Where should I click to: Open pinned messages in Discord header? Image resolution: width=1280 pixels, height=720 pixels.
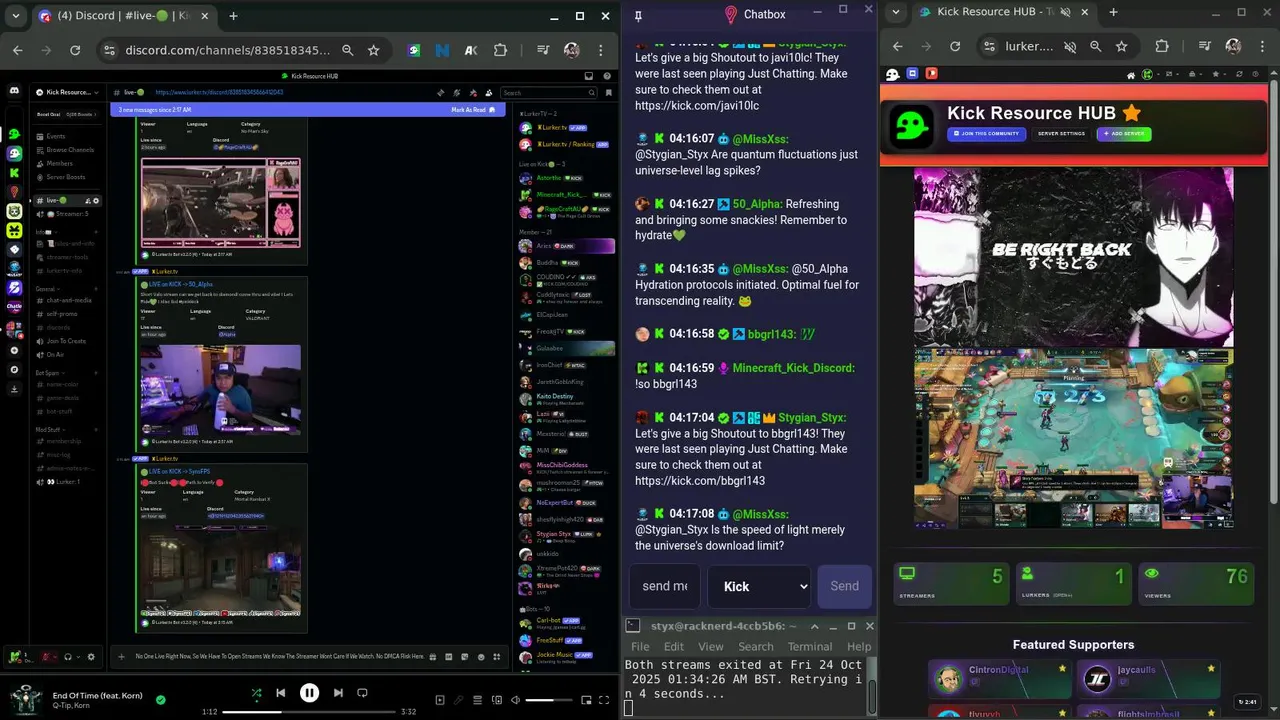coord(474,93)
